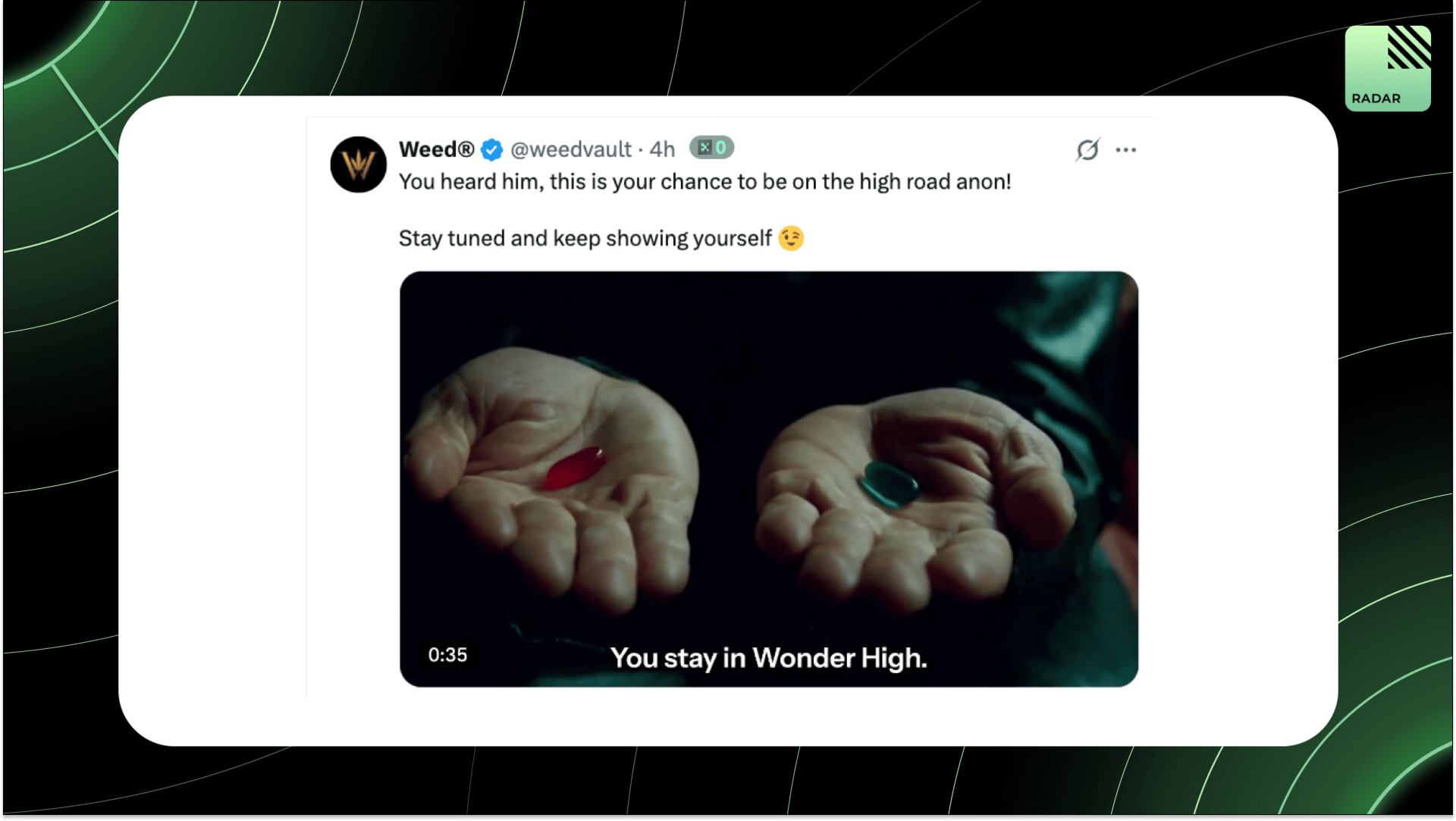Image resolution: width=1456 pixels, height=821 pixels.
Task: Click the winking face emoji
Action: 791,238
